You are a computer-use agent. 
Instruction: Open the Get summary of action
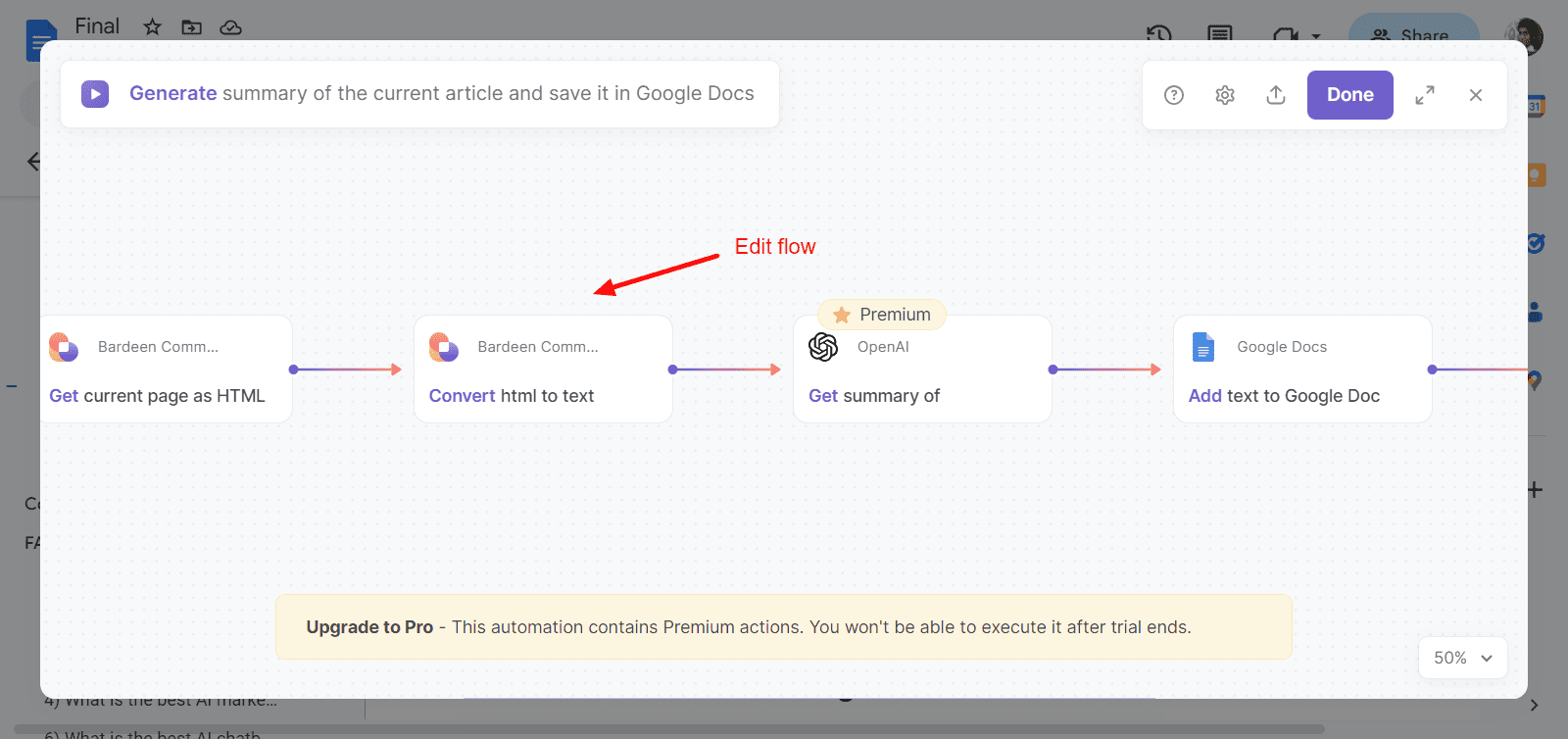pyautogui.click(x=873, y=396)
